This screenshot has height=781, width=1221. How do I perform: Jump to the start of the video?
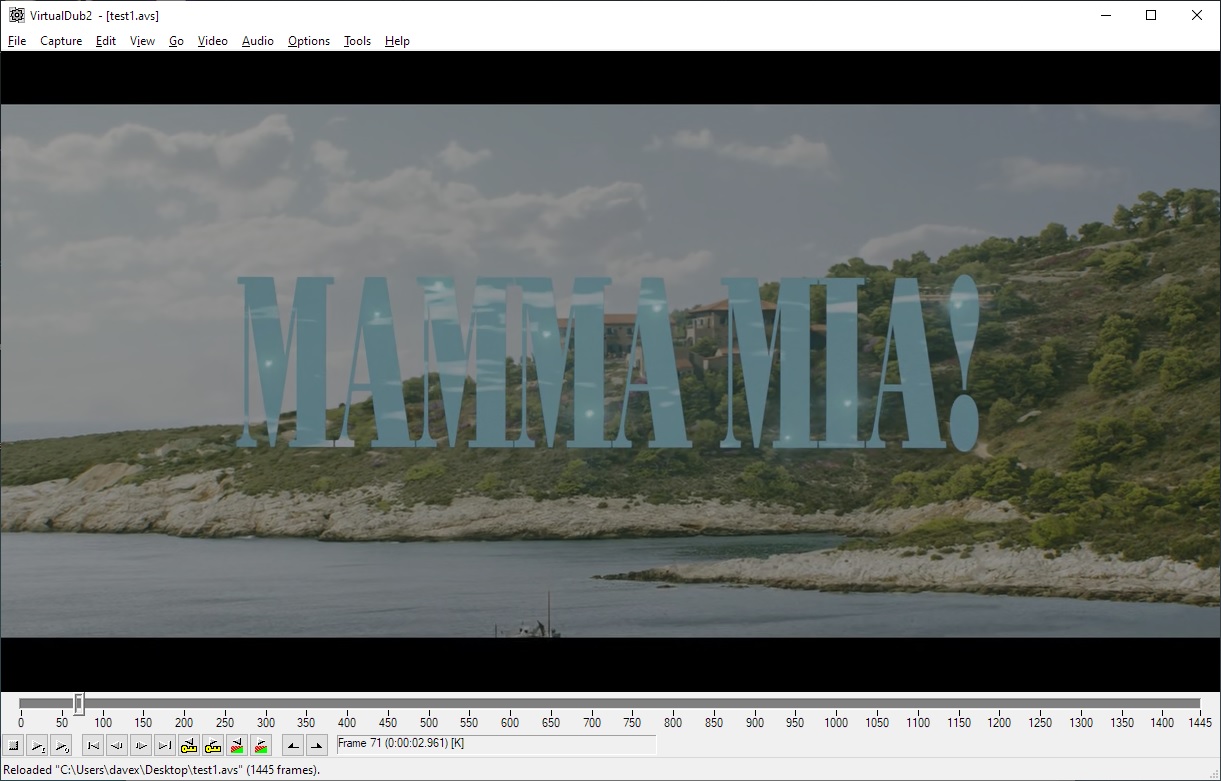tap(93, 745)
